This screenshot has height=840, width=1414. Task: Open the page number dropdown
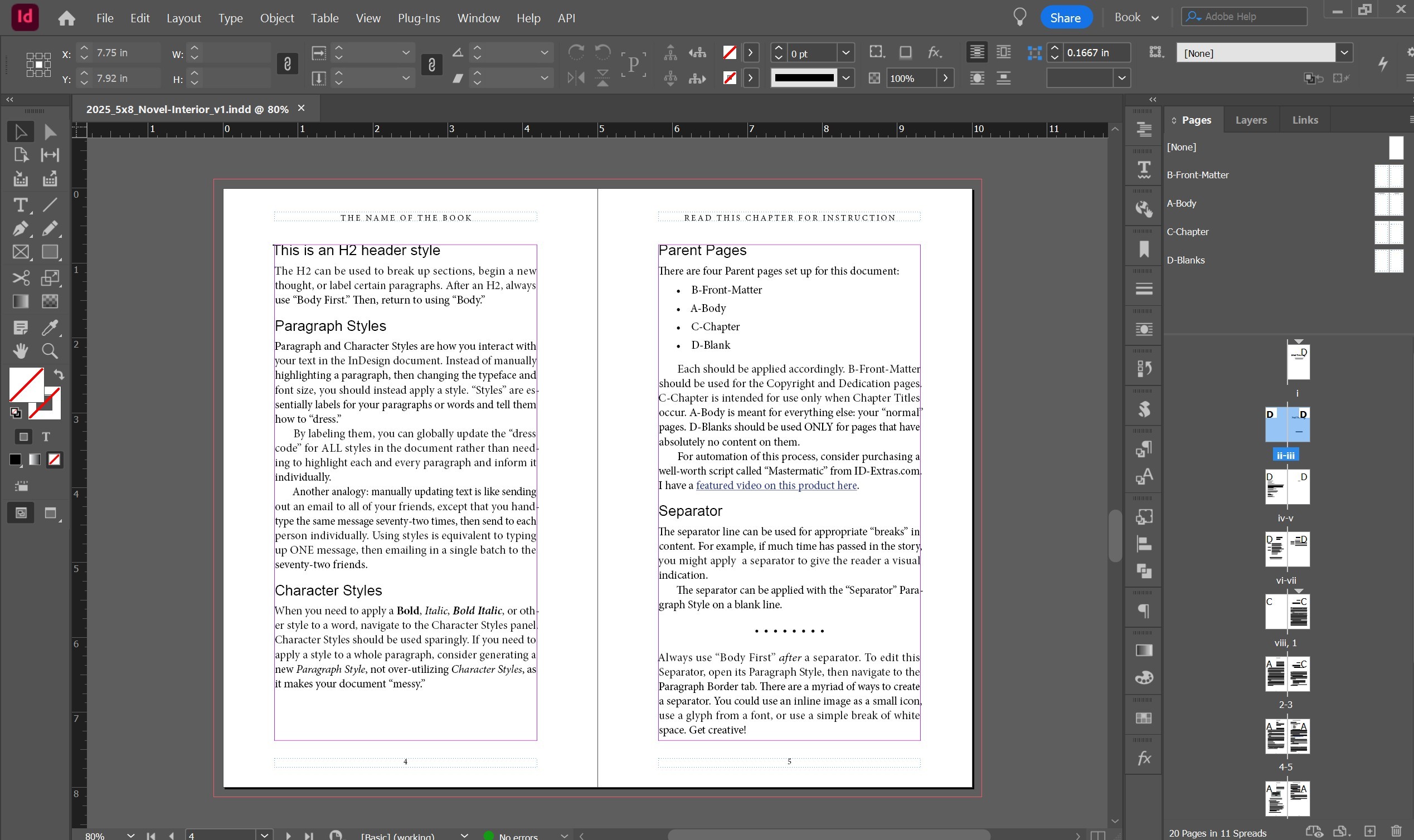[x=264, y=835]
